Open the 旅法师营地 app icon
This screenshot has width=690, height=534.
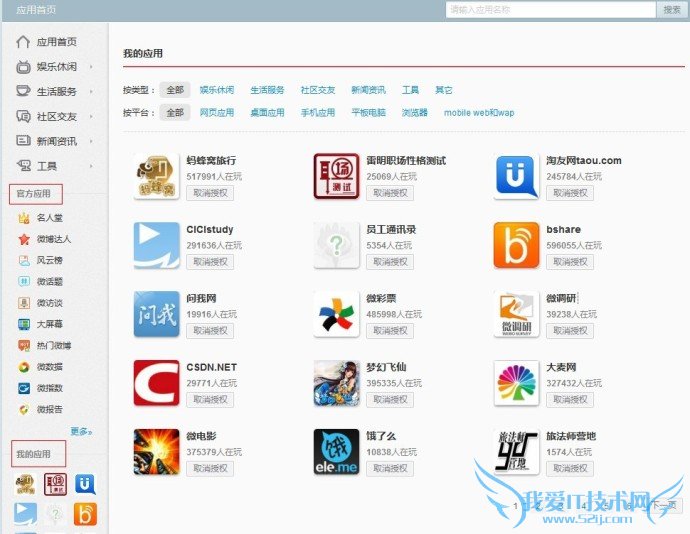pyautogui.click(x=516, y=452)
